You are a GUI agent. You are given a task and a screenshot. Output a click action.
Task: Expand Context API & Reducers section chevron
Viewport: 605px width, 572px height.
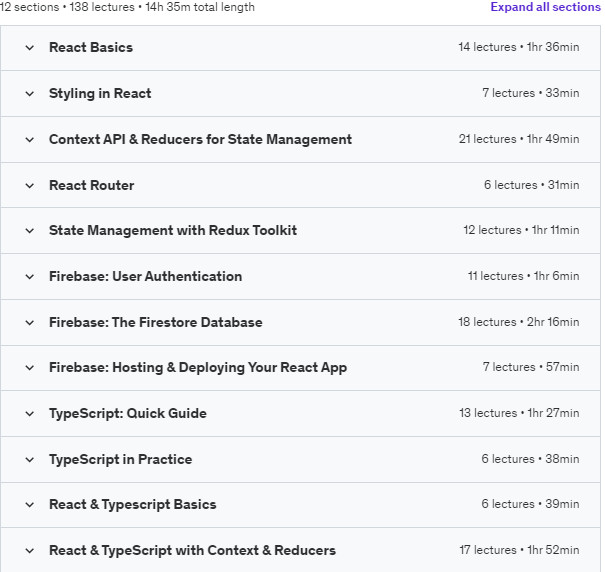click(30, 140)
